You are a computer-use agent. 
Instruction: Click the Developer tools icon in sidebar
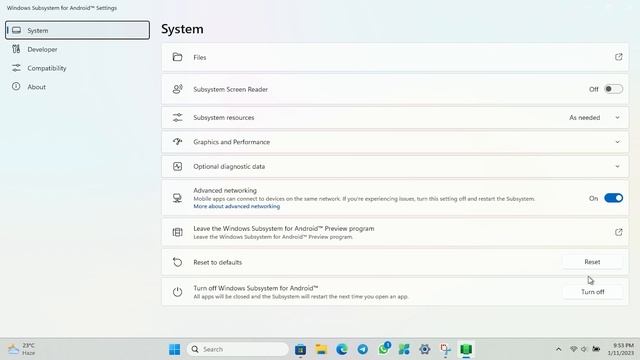click(x=16, y=49)
